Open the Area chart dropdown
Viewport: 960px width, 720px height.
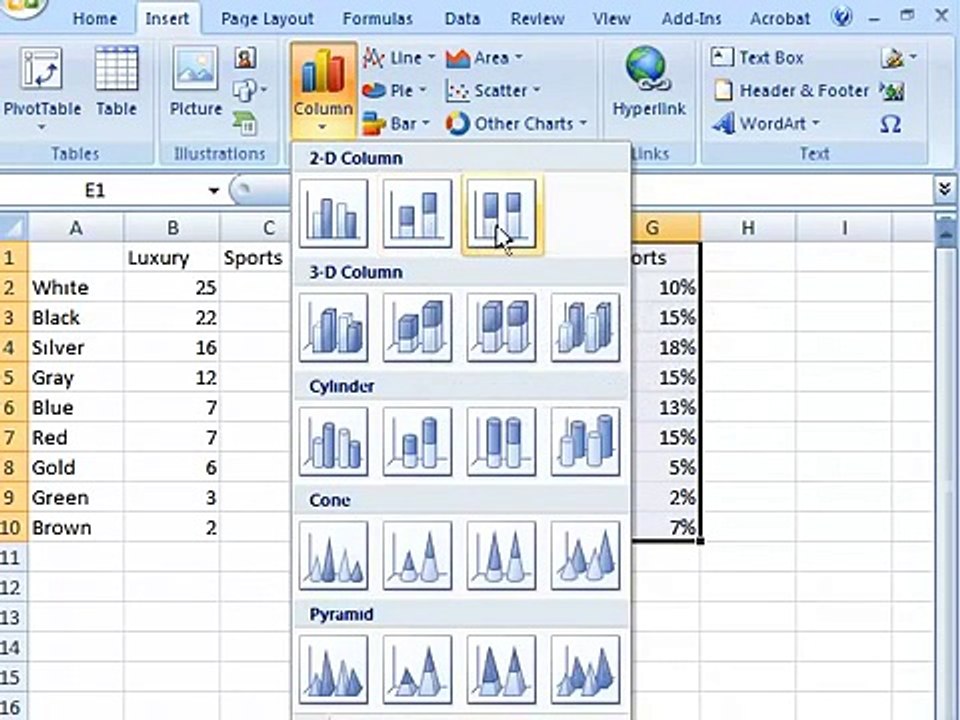[x=484, y=58]
